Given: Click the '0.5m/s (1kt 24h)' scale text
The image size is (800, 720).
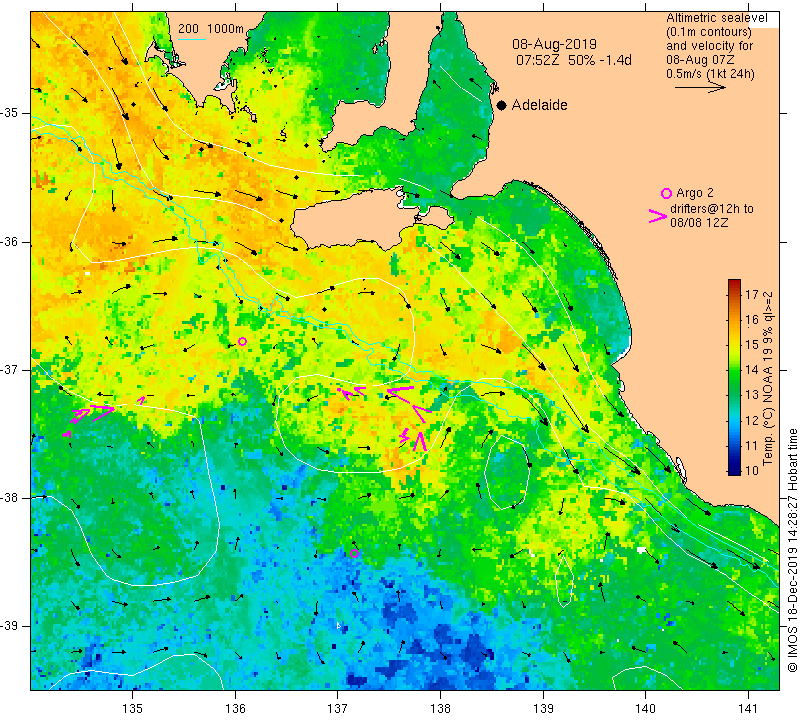Looking at the screenshot, I should click(710, 74).
